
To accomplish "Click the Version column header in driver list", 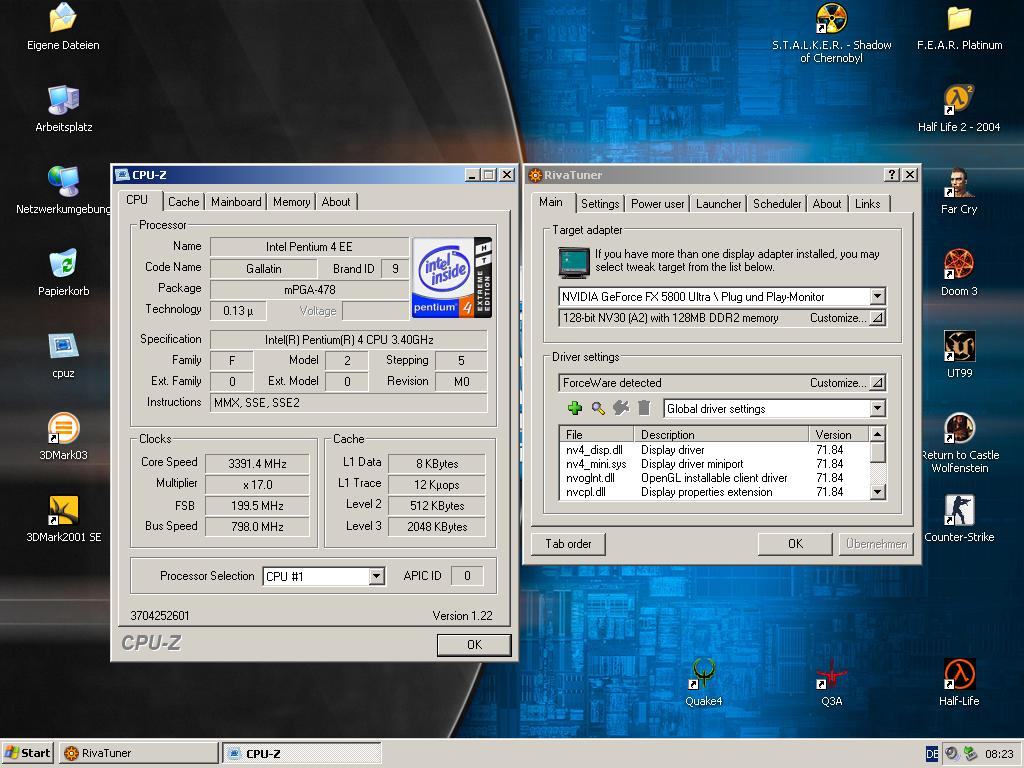I will (839, 434).
